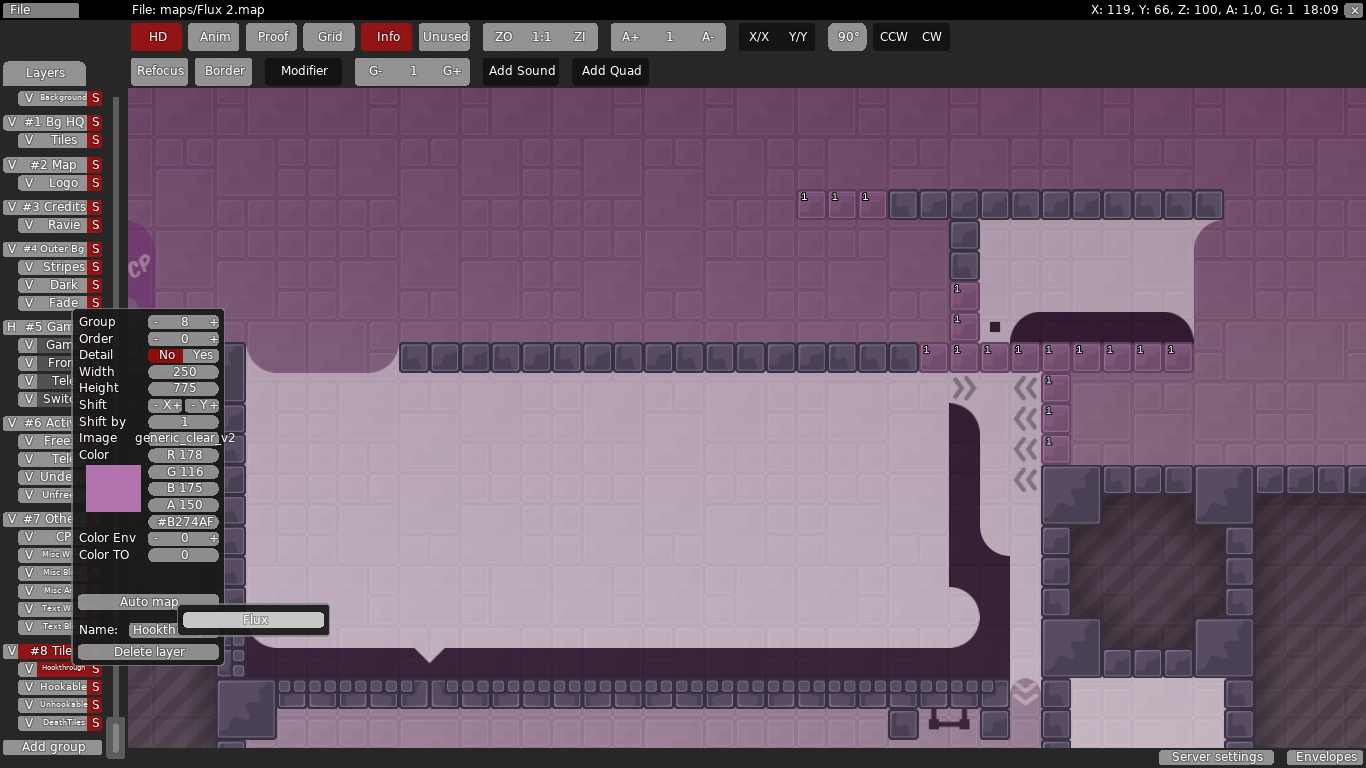Increase animation speed with the A+ button

tap(630, 37)
